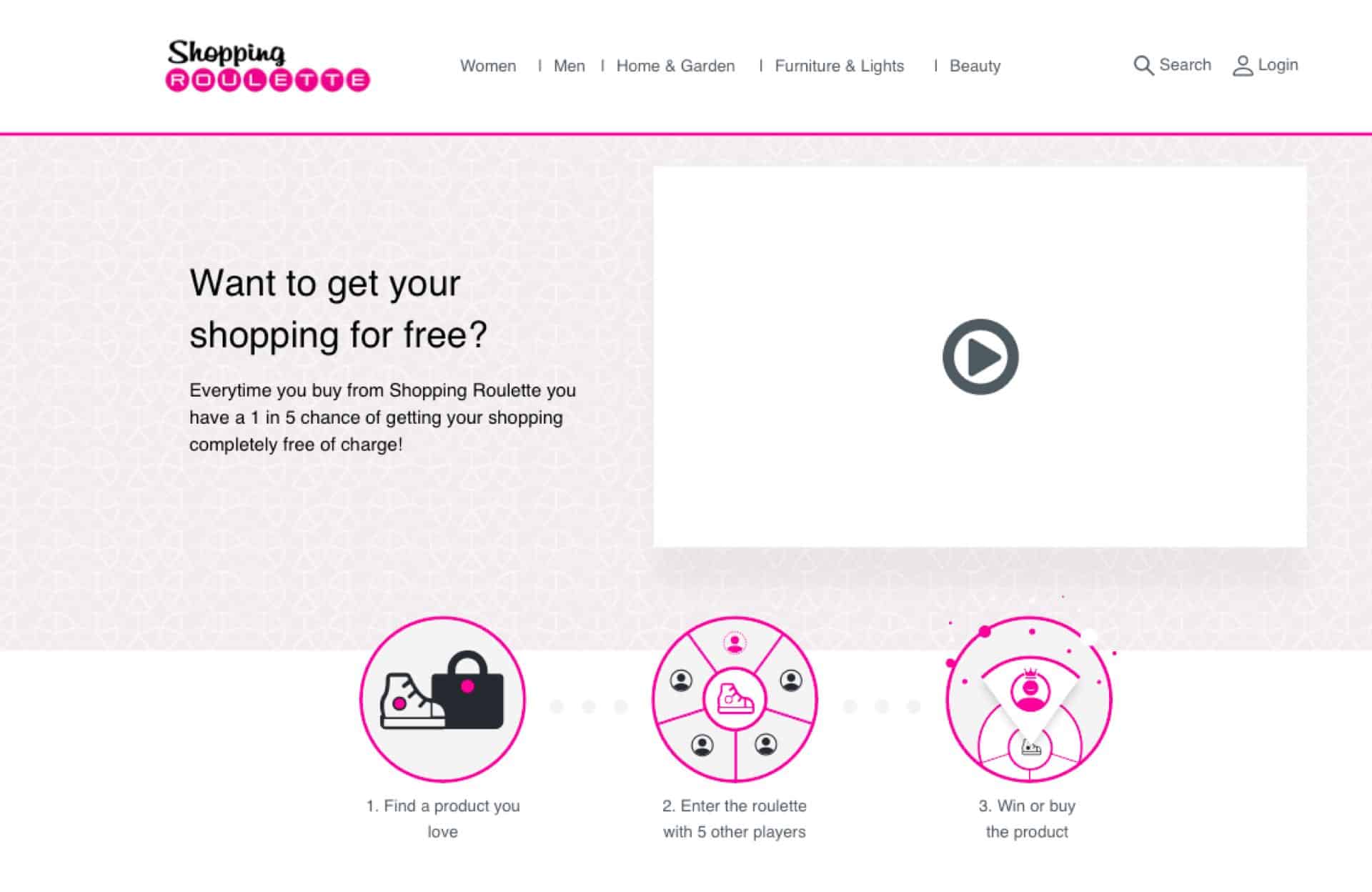Click the 'Win or buy the product' caption
The image size is (1372, 892).
[x=1027, y=819]
